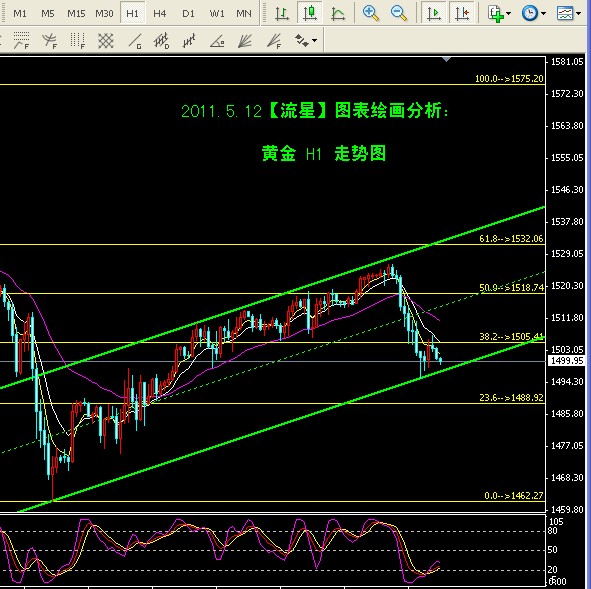Select the active H1 timeframe button
The image size is (591, 589).
(132, 14)
